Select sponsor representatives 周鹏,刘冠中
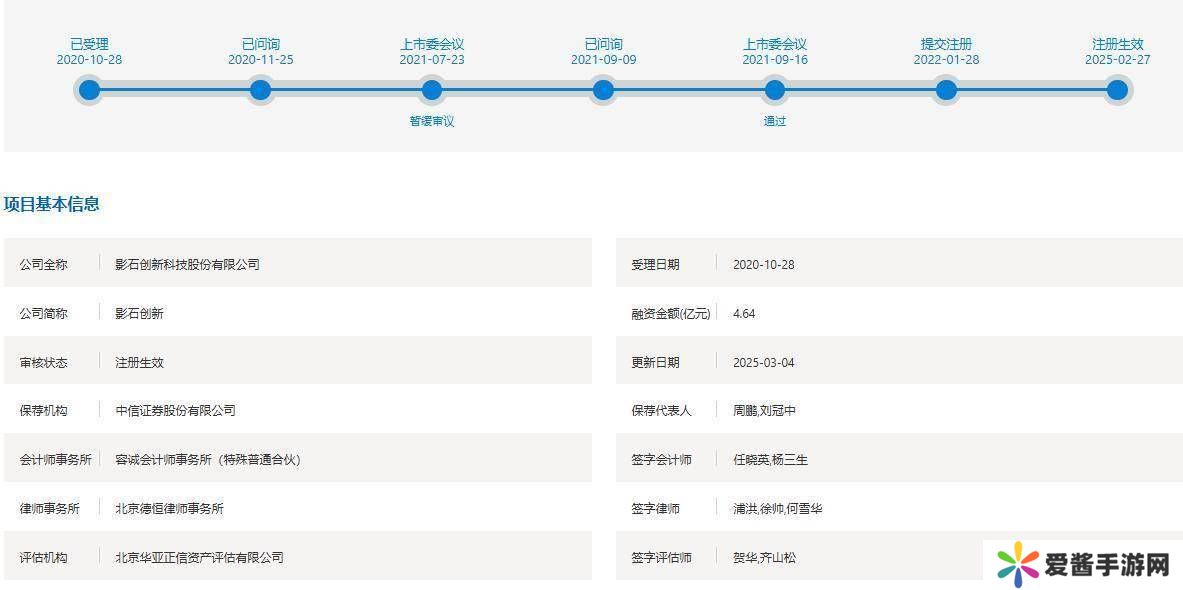Screen dimensions: 1183x590 pos(764,411)
